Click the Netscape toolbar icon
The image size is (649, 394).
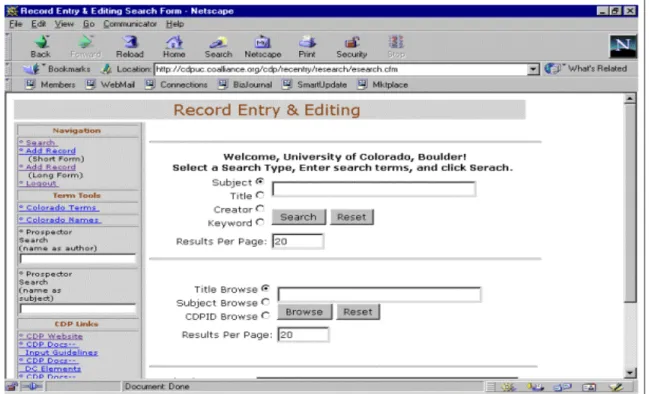262,46
